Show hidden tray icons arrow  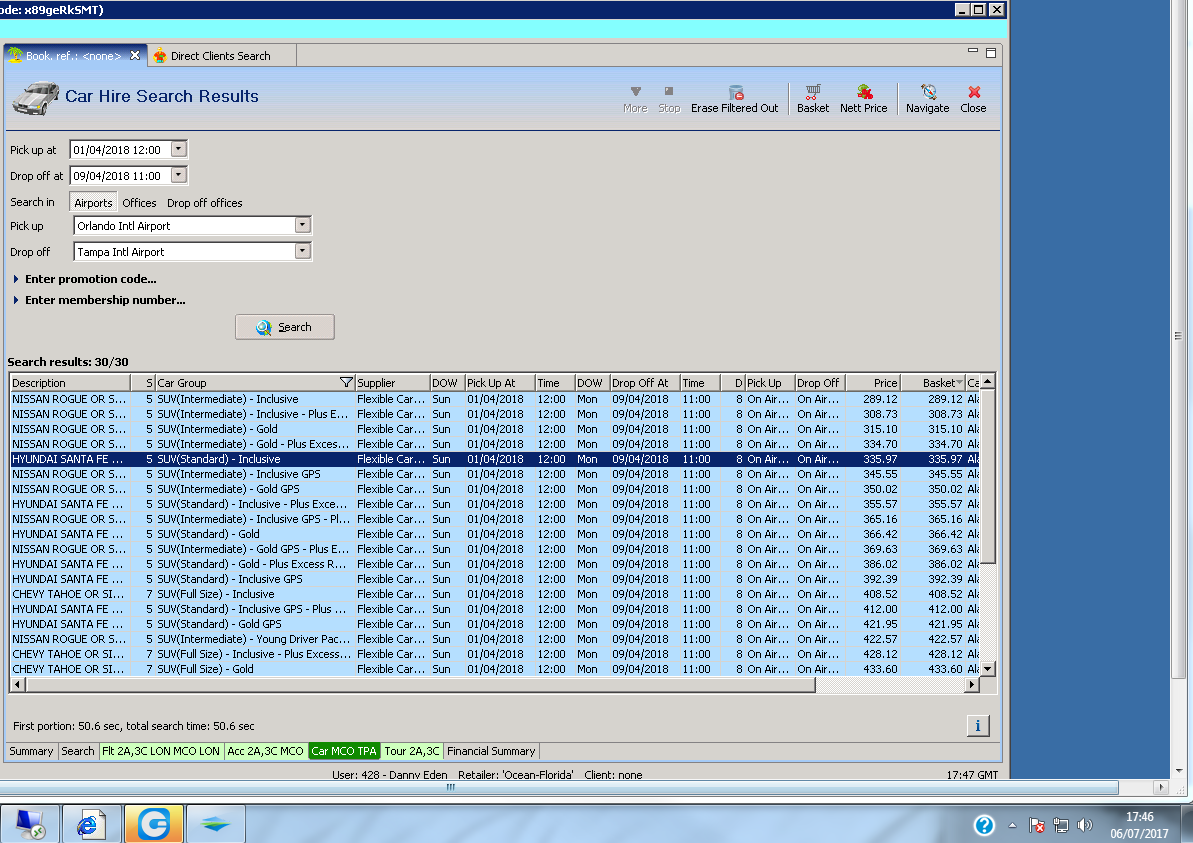pyautogui.click(x=1012, y=825)
